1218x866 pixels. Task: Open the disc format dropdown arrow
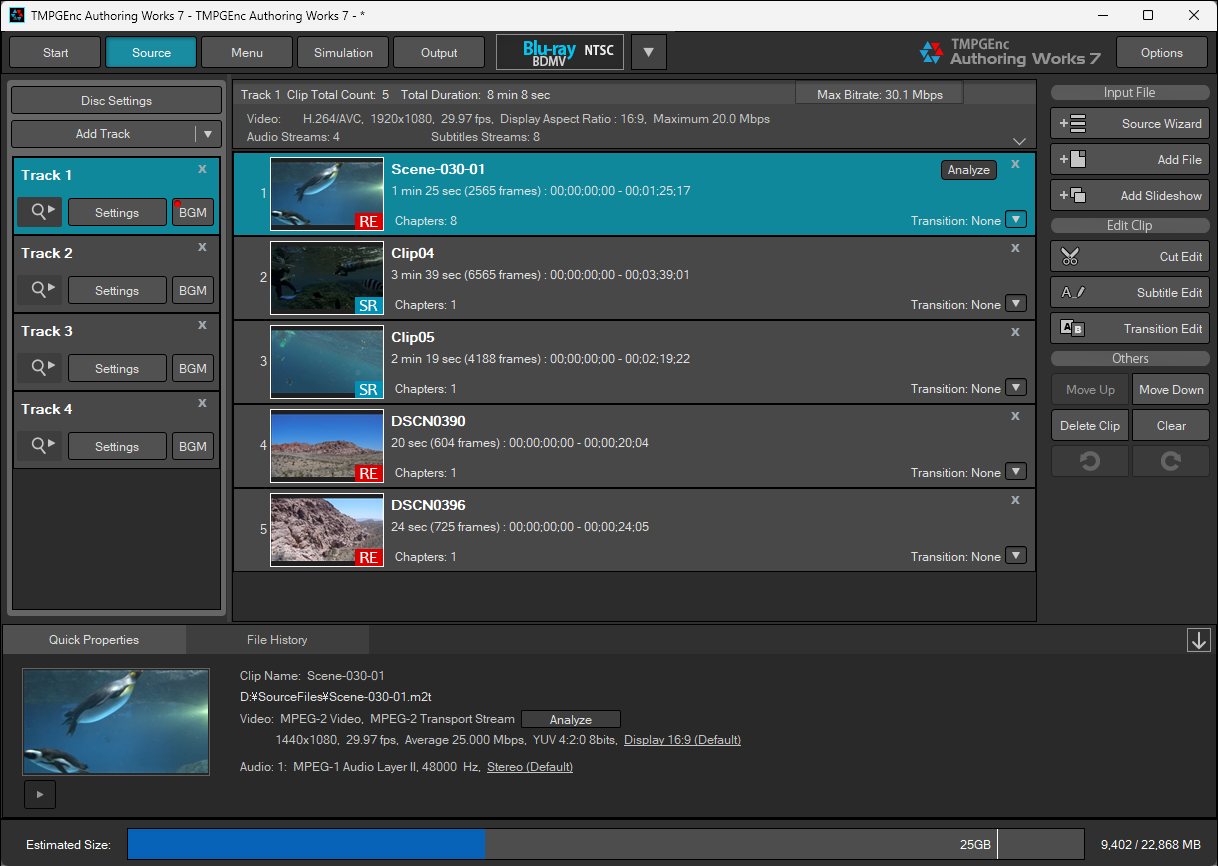coord(649,52)
